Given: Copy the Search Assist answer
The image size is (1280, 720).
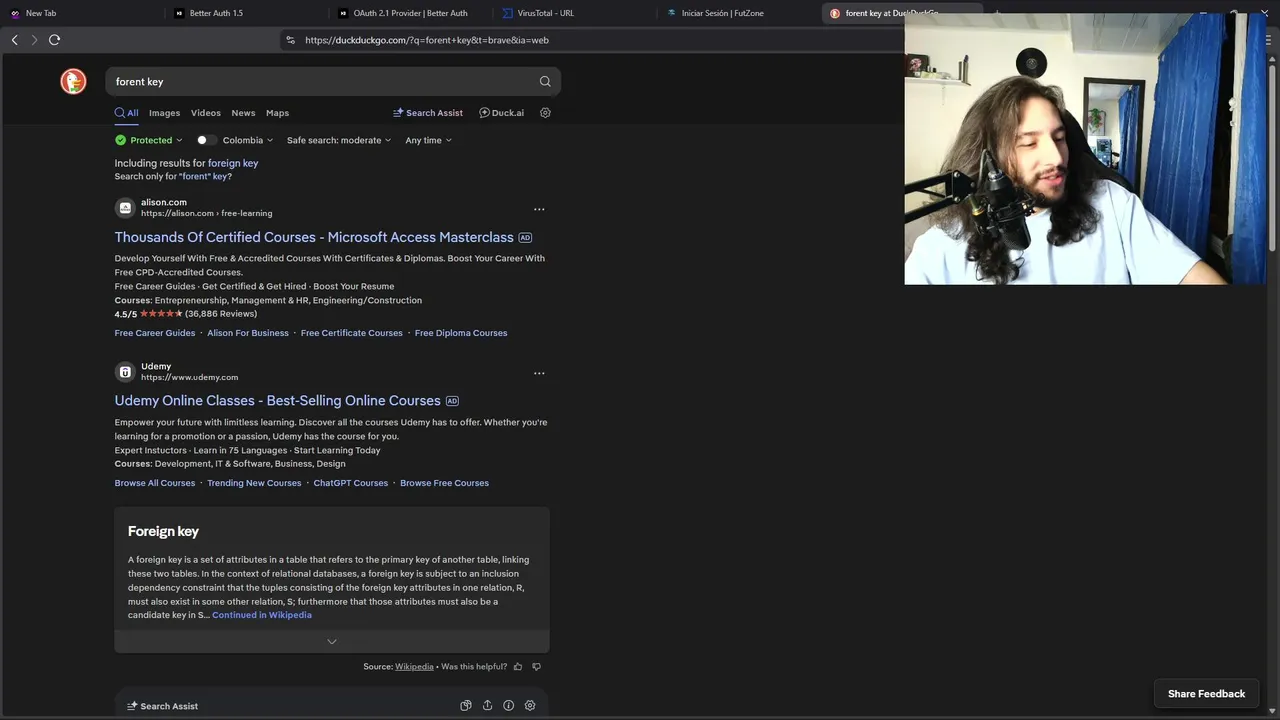Looking at the screenshot, I should click(466, 706).
